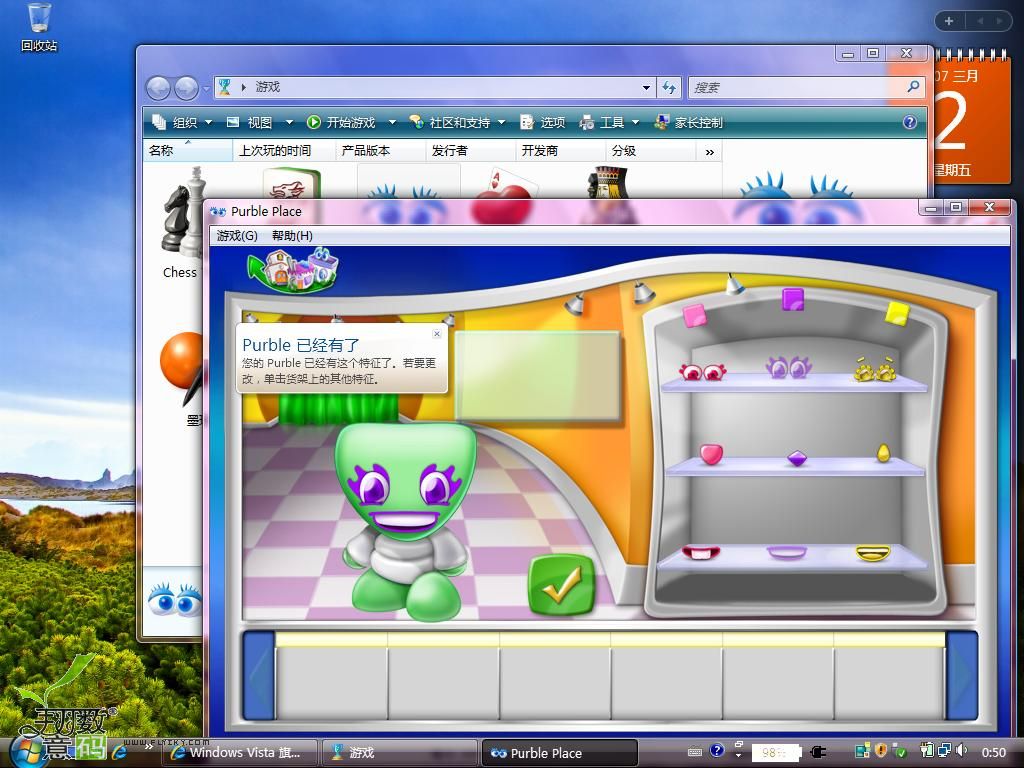Select the purple mouth on bottom shelf

pyautogui.click(x=786, y=552)
